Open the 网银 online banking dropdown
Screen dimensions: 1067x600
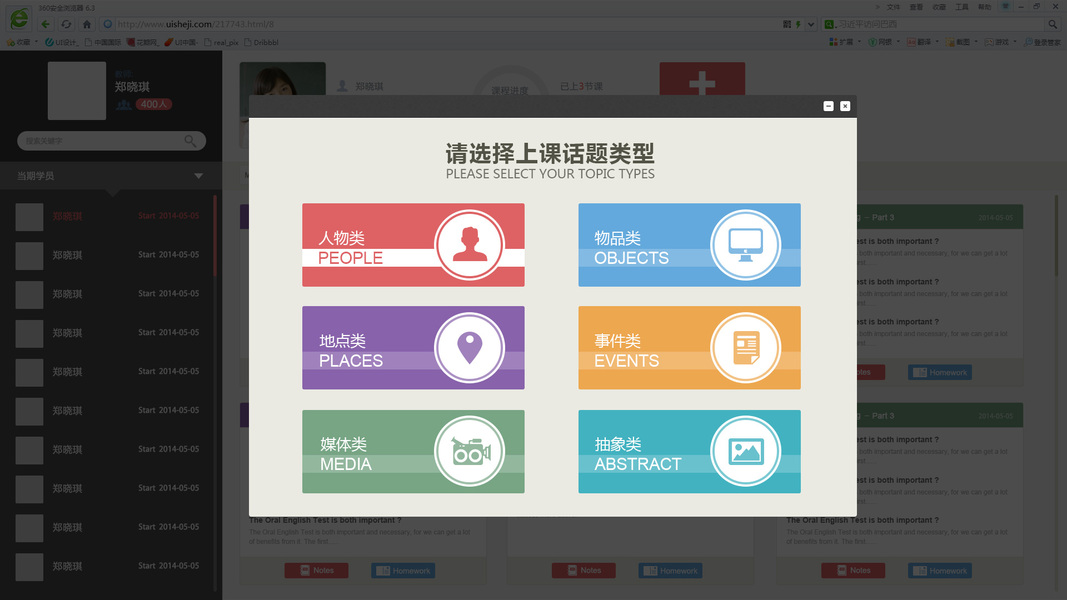coord(884,42)
